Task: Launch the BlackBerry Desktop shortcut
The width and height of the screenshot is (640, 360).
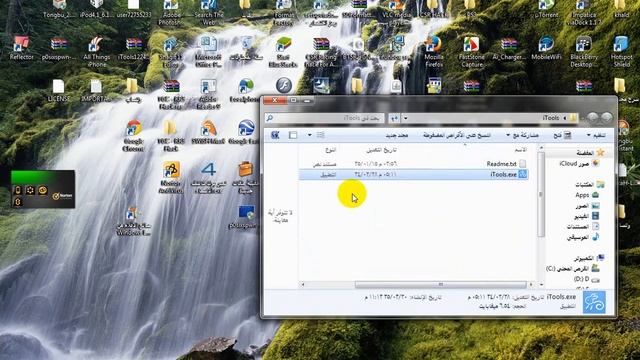Action: 584,52
